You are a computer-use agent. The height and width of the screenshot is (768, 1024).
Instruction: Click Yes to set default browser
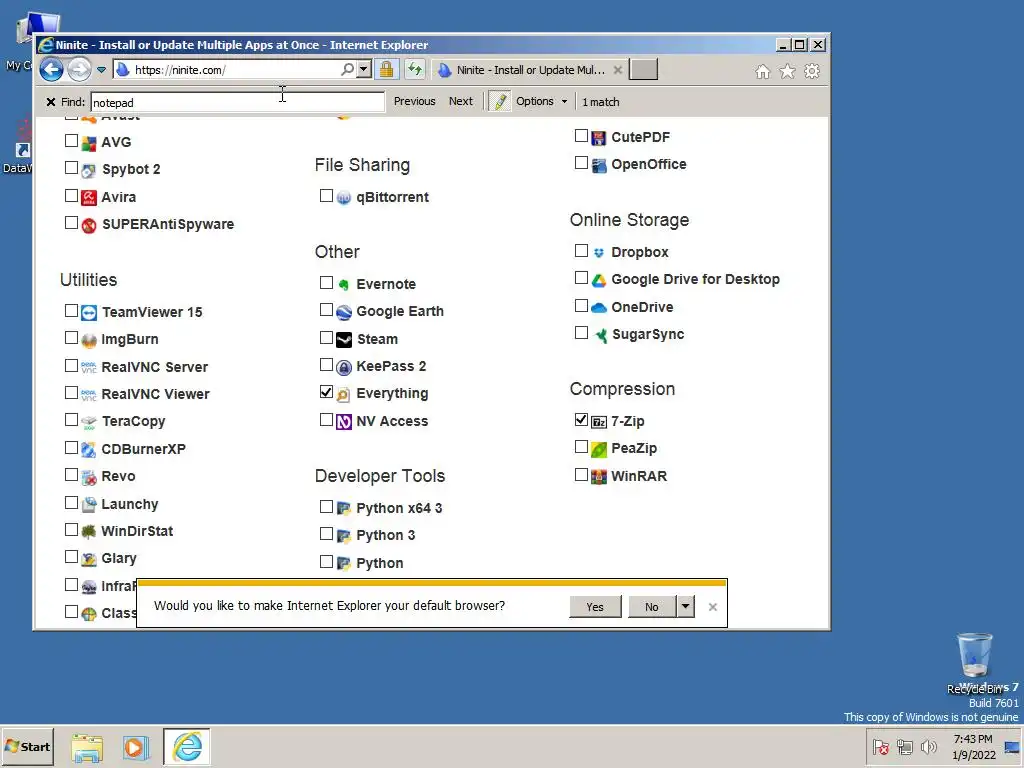coord(595,607)
